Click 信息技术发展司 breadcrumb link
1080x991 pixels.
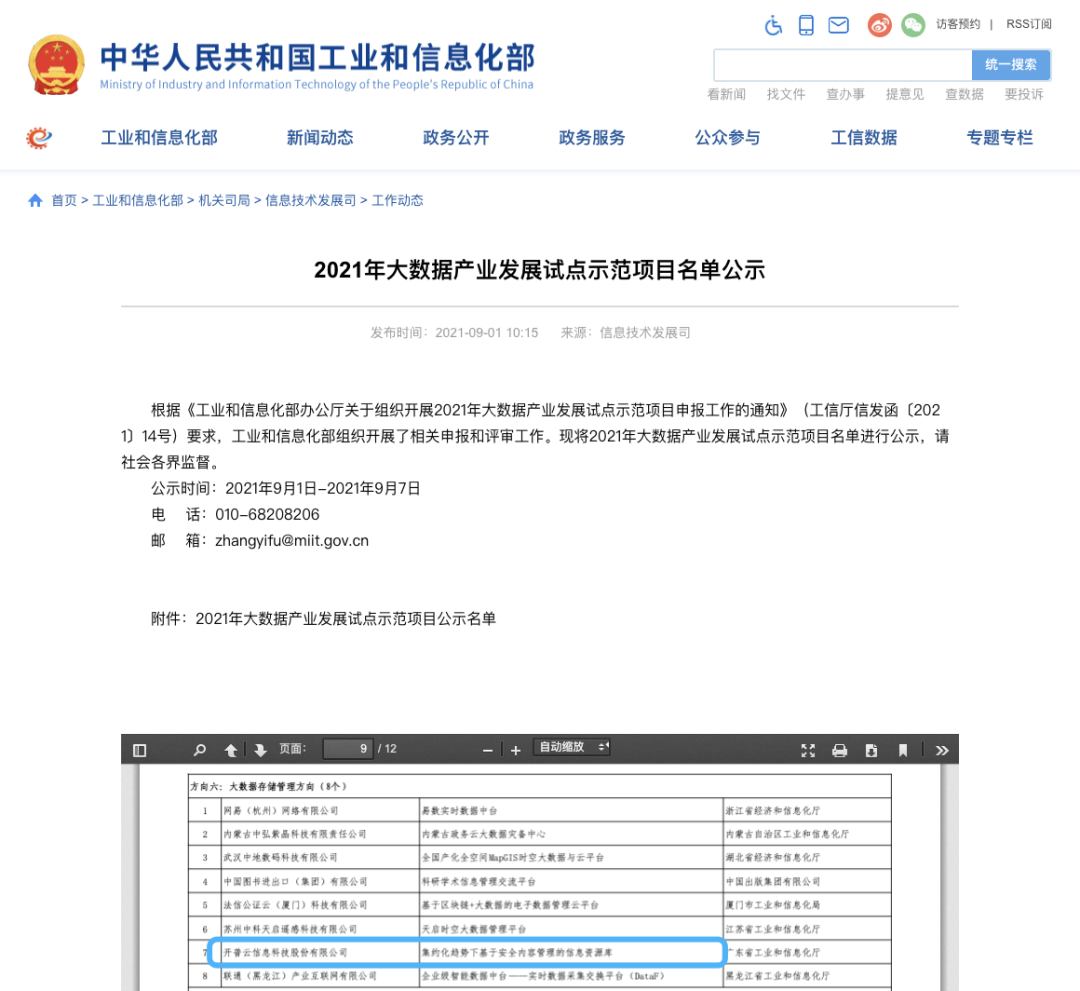pyautogui.click(x=310, y=200)
